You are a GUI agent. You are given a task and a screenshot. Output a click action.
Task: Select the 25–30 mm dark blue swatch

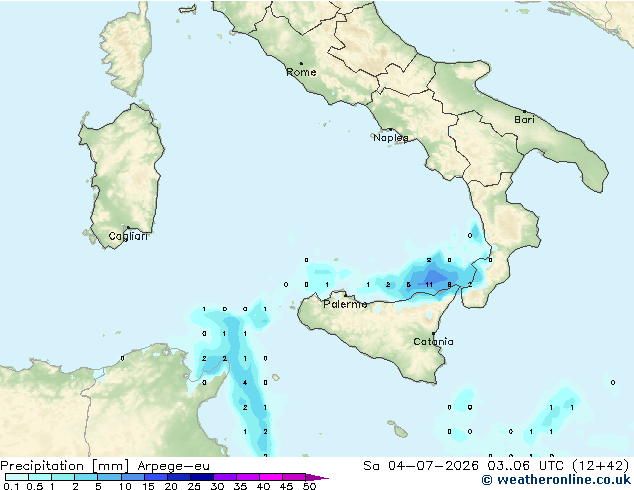coord(202,477)
